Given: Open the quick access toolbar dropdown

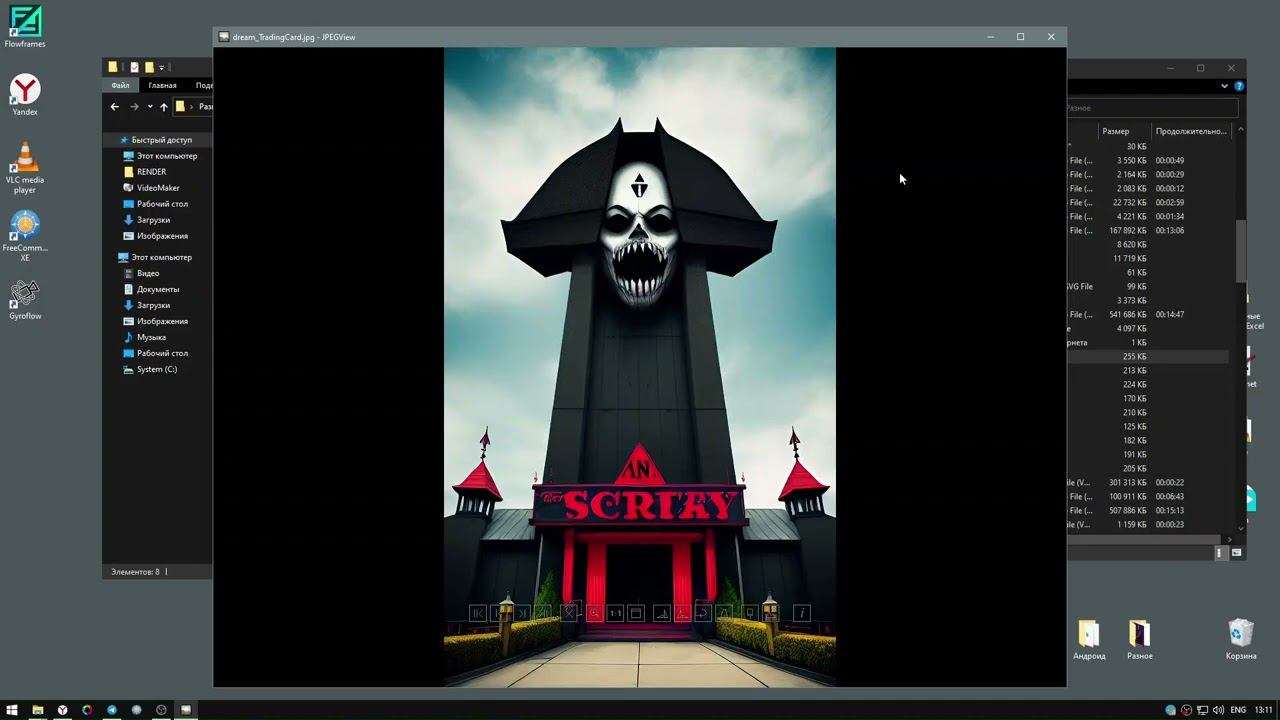Looking at the screenshot, I should pyautogui.click(x=162, y=68).
